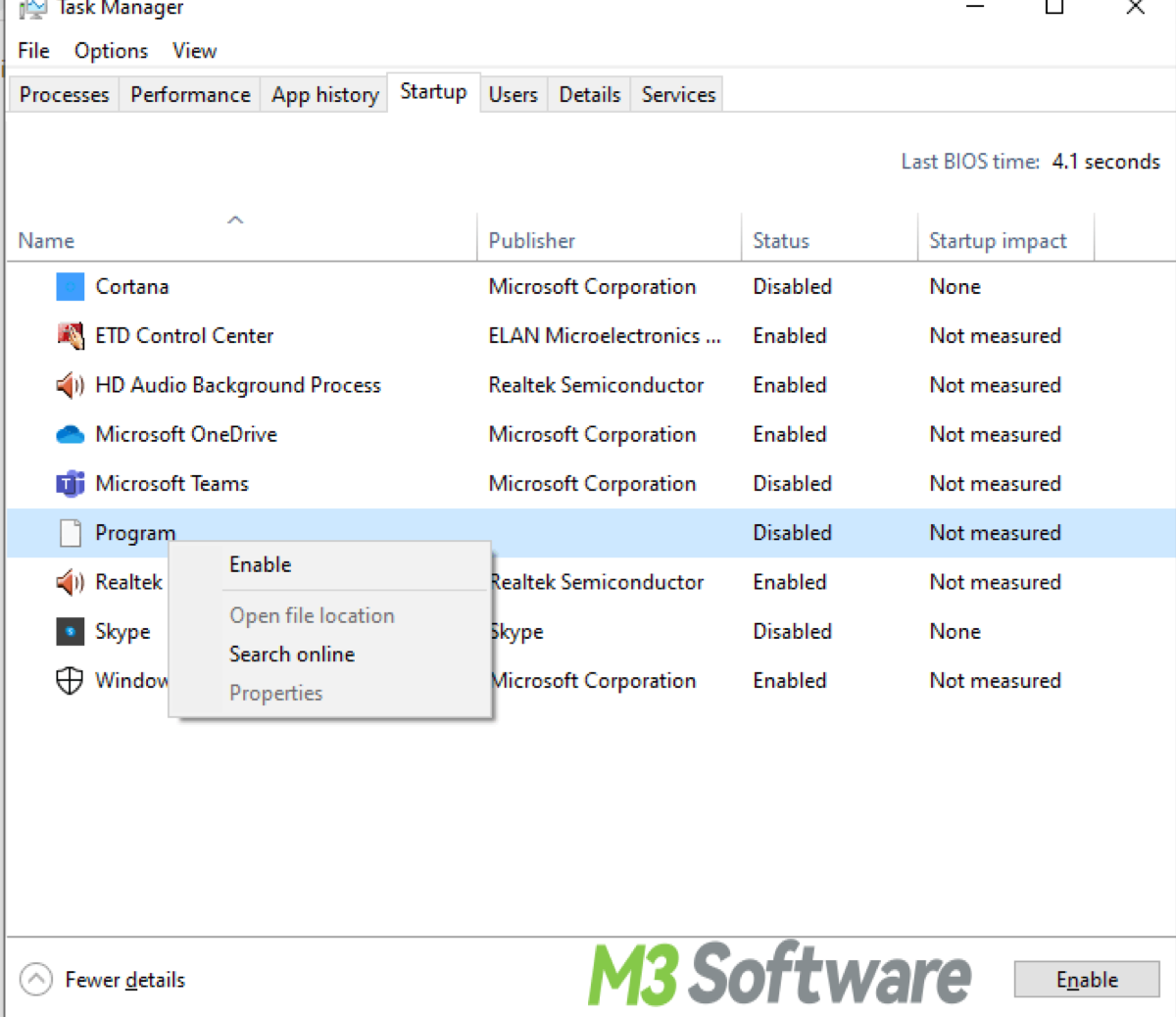Image resolution: width=1176 pixels, height=1017 pixels.
Task: Switch to the Performance tab
Action: point(190,95)
